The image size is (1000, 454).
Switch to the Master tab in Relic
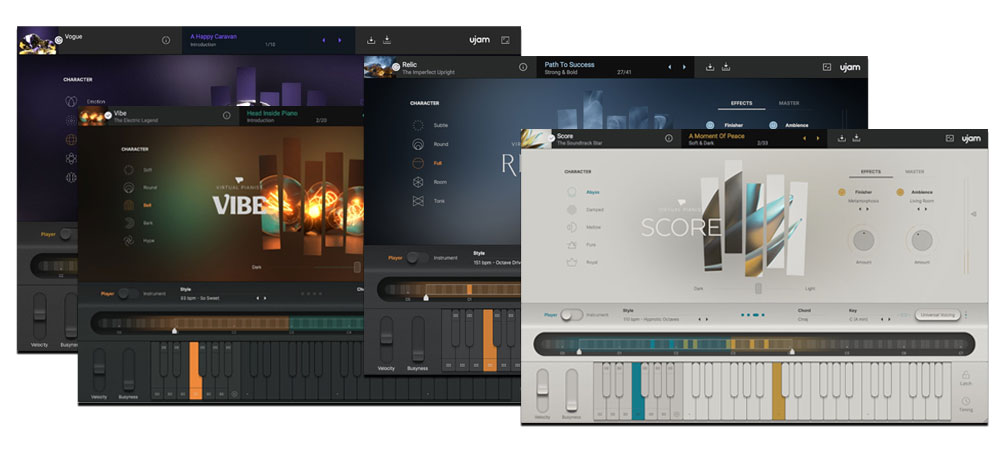click(x=789, y=103)
